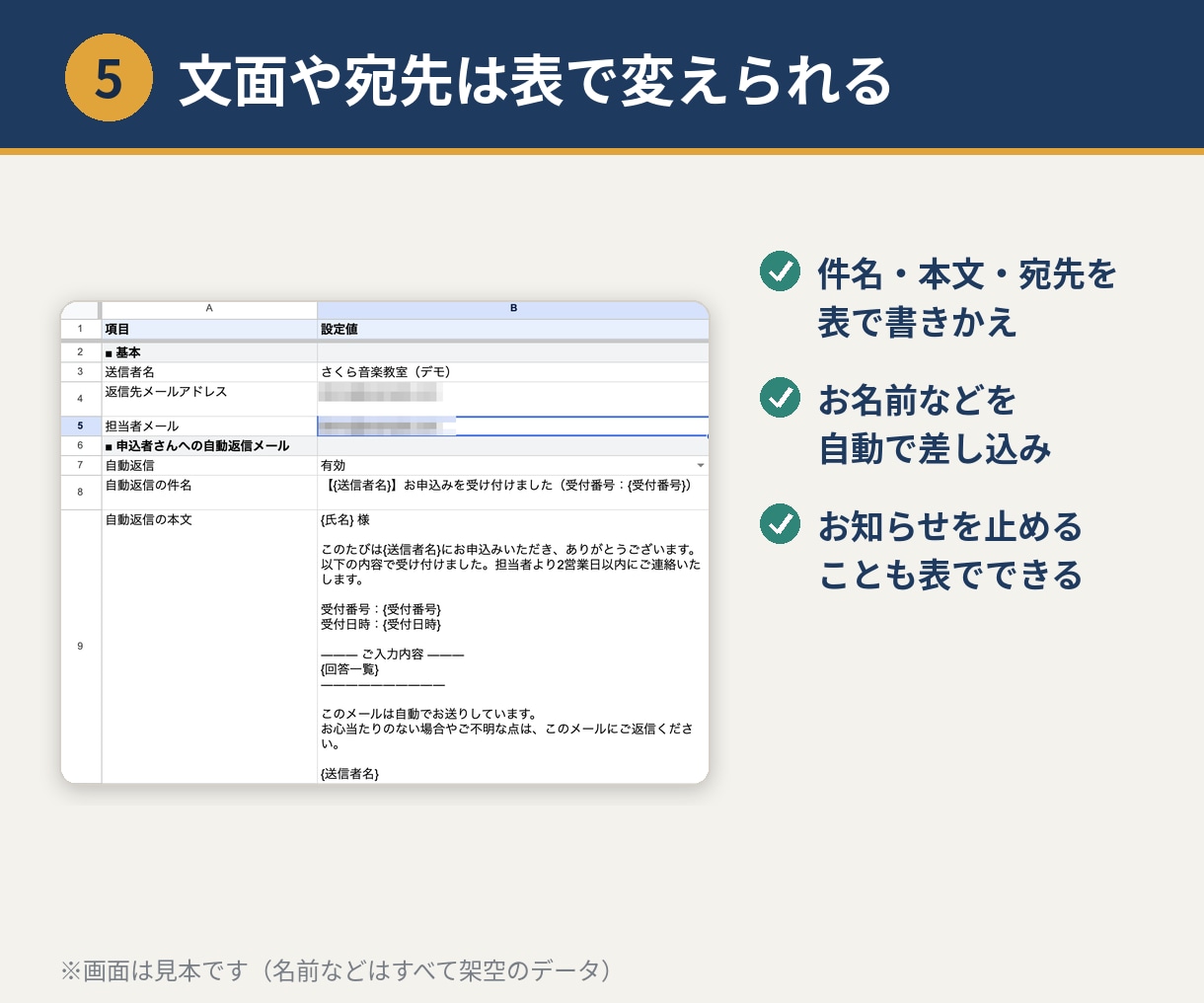Click the check icon beside 件名・本文・宛先を
Viewport: 1204px width, 1003px height.
click(780, 271)
